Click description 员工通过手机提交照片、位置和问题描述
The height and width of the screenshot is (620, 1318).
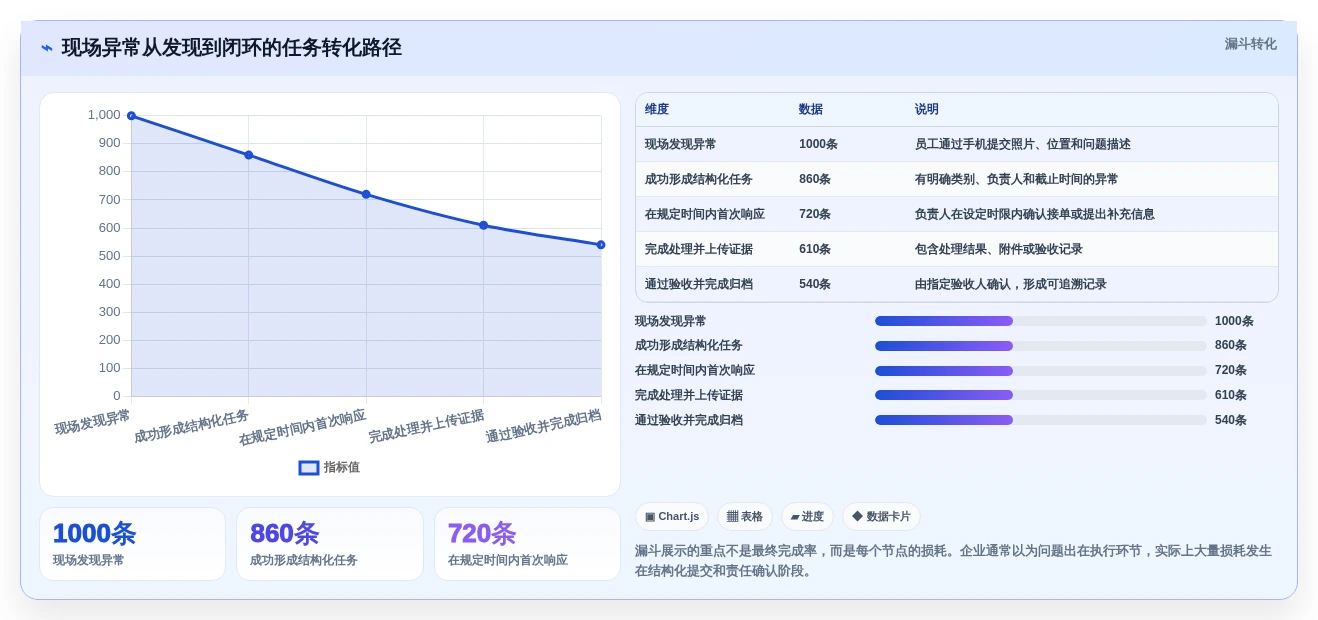click(1023, 144)
